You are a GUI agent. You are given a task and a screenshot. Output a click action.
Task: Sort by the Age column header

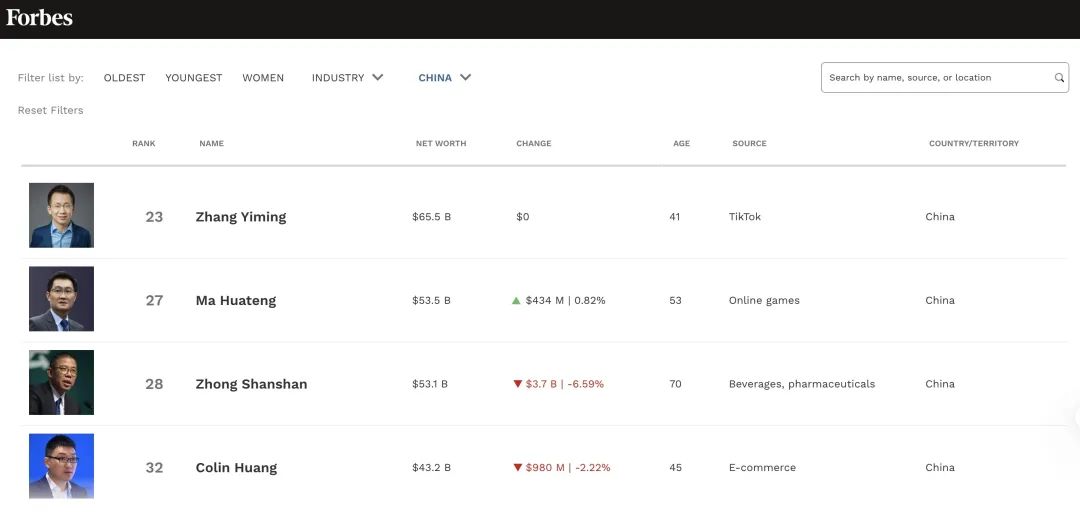click(x=681, y=144)
